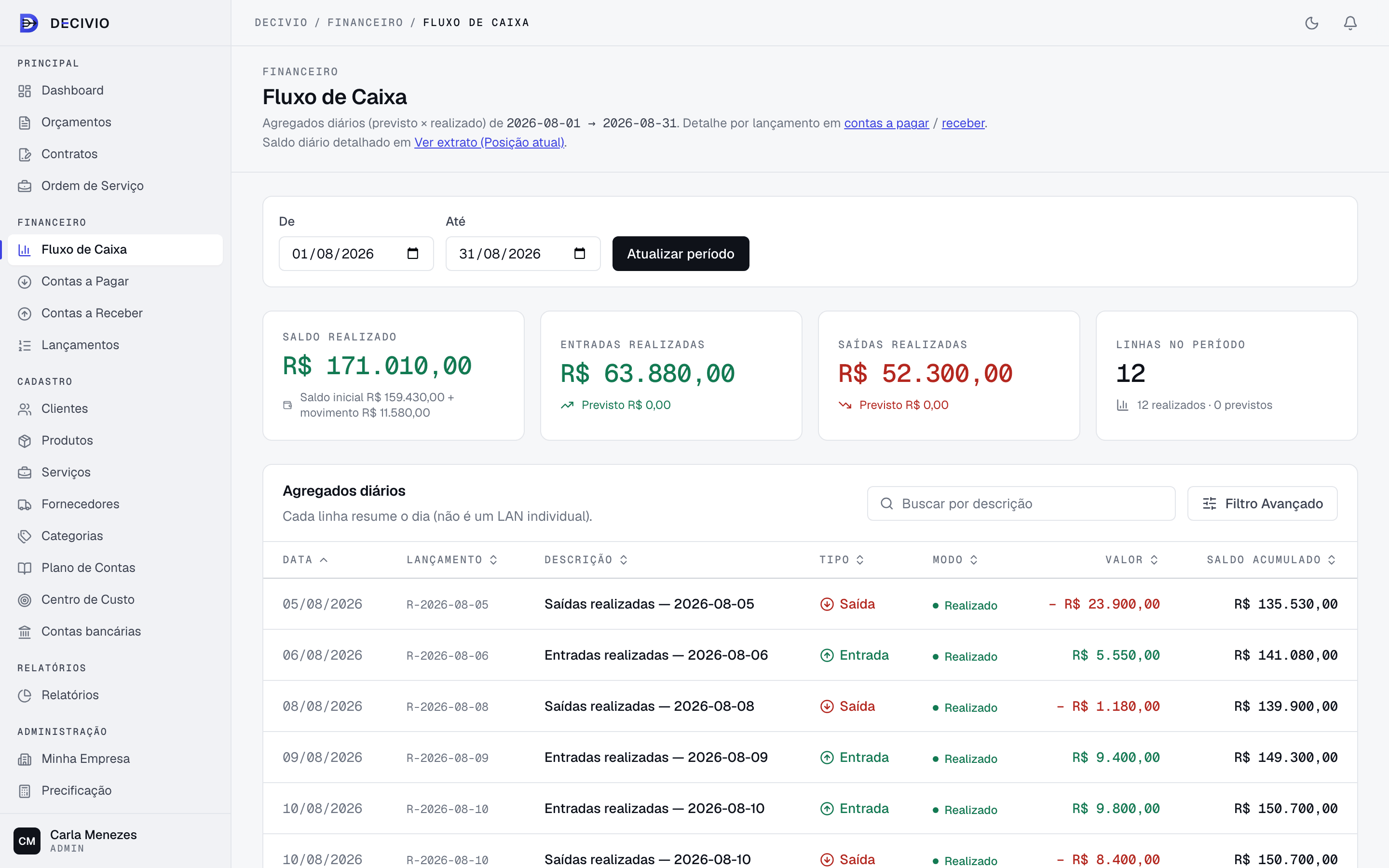Screen dimensions: 1389x868
Task: Select the Contas bancárias bank icon
Action: (x=25, y=632)
